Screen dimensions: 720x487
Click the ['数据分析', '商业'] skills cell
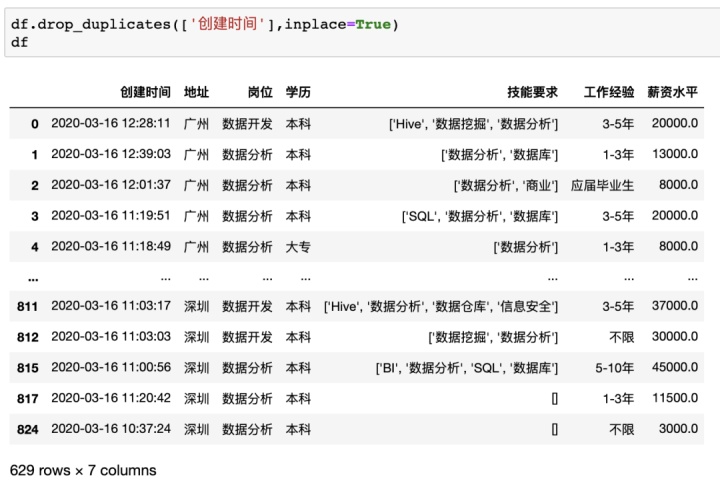pyautogui.click(x=506, y=185)
